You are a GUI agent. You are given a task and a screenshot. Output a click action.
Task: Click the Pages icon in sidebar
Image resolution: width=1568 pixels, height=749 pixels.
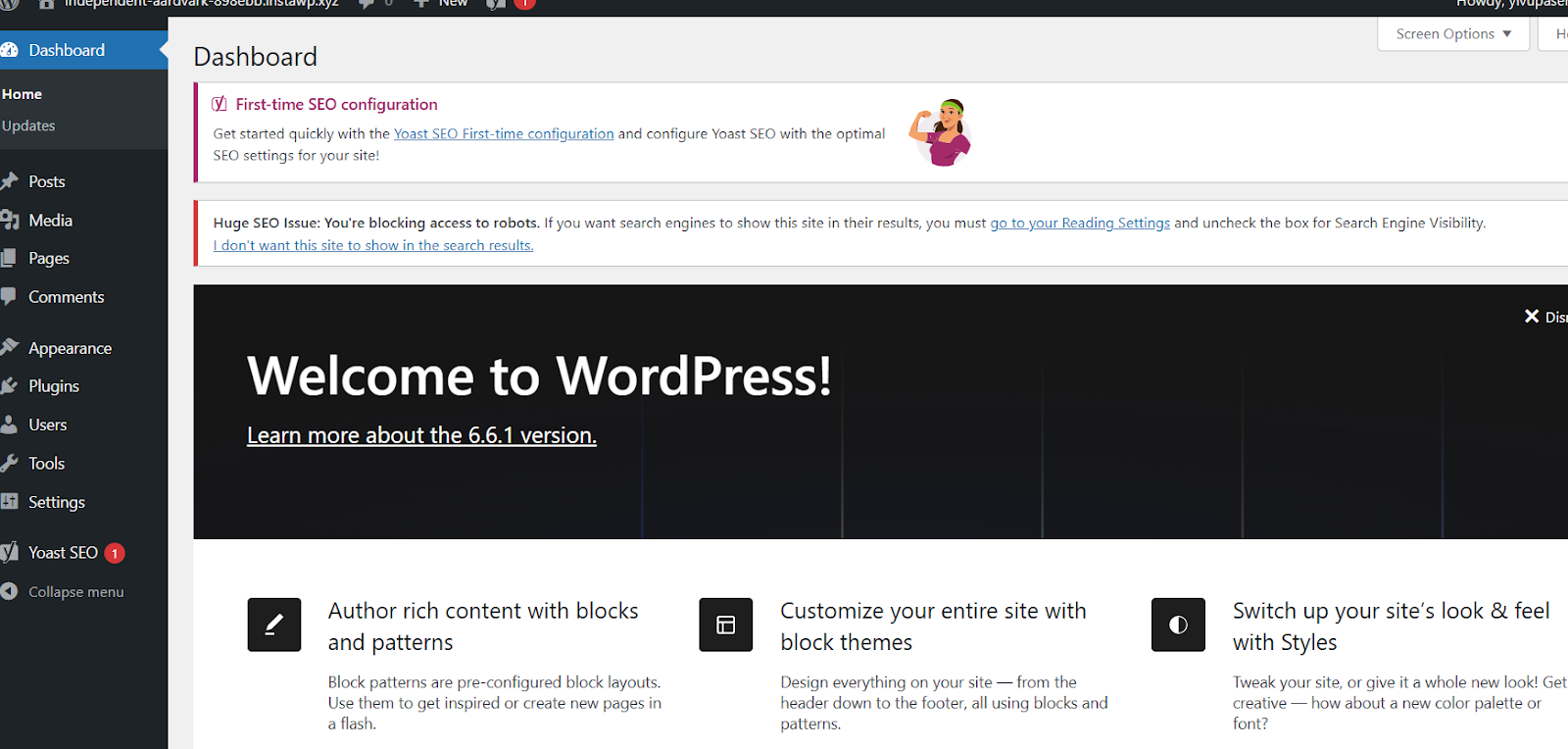(9, 258)
